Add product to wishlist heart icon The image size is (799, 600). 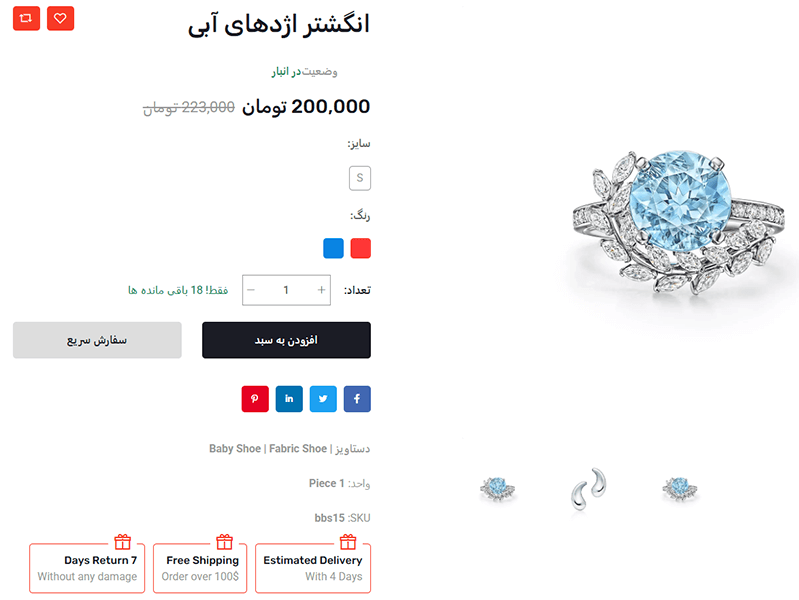click(x=60, y=18)
